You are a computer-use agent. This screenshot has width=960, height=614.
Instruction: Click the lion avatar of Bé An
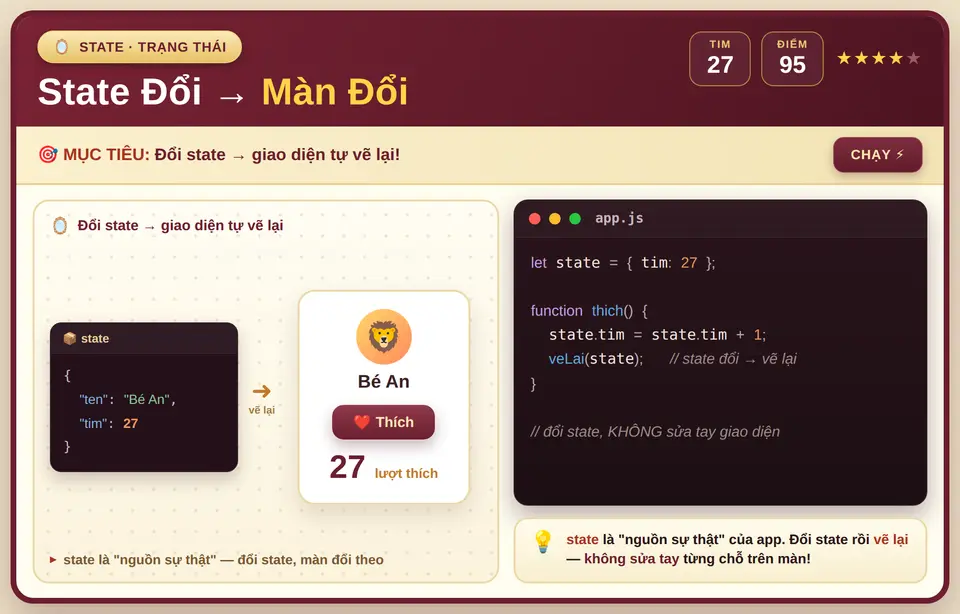(x=384, y=337)
